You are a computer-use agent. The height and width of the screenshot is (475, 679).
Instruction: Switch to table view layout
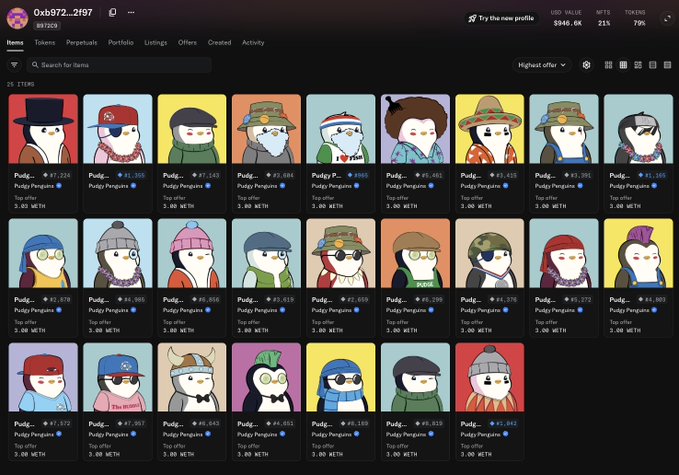tap(667, 65)
